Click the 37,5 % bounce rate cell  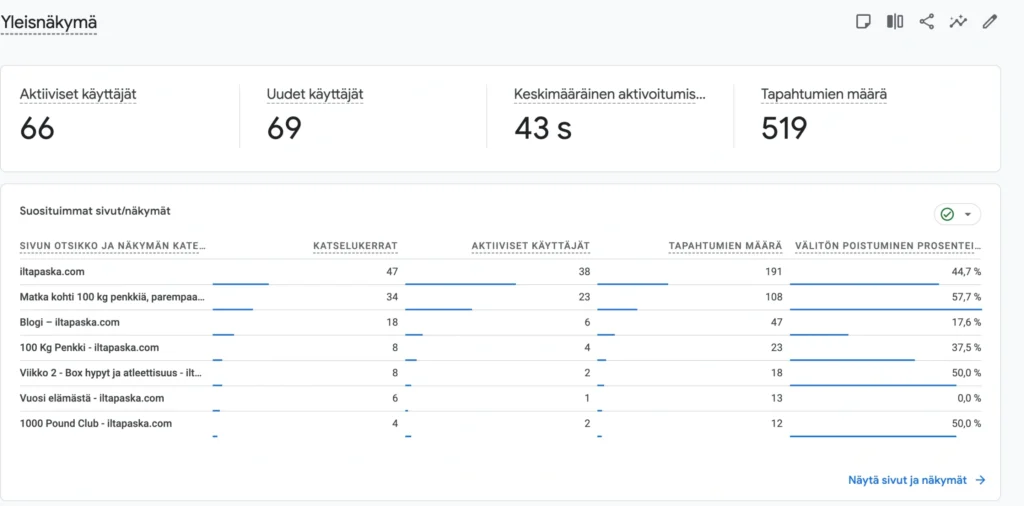click(x=966, y=348)
